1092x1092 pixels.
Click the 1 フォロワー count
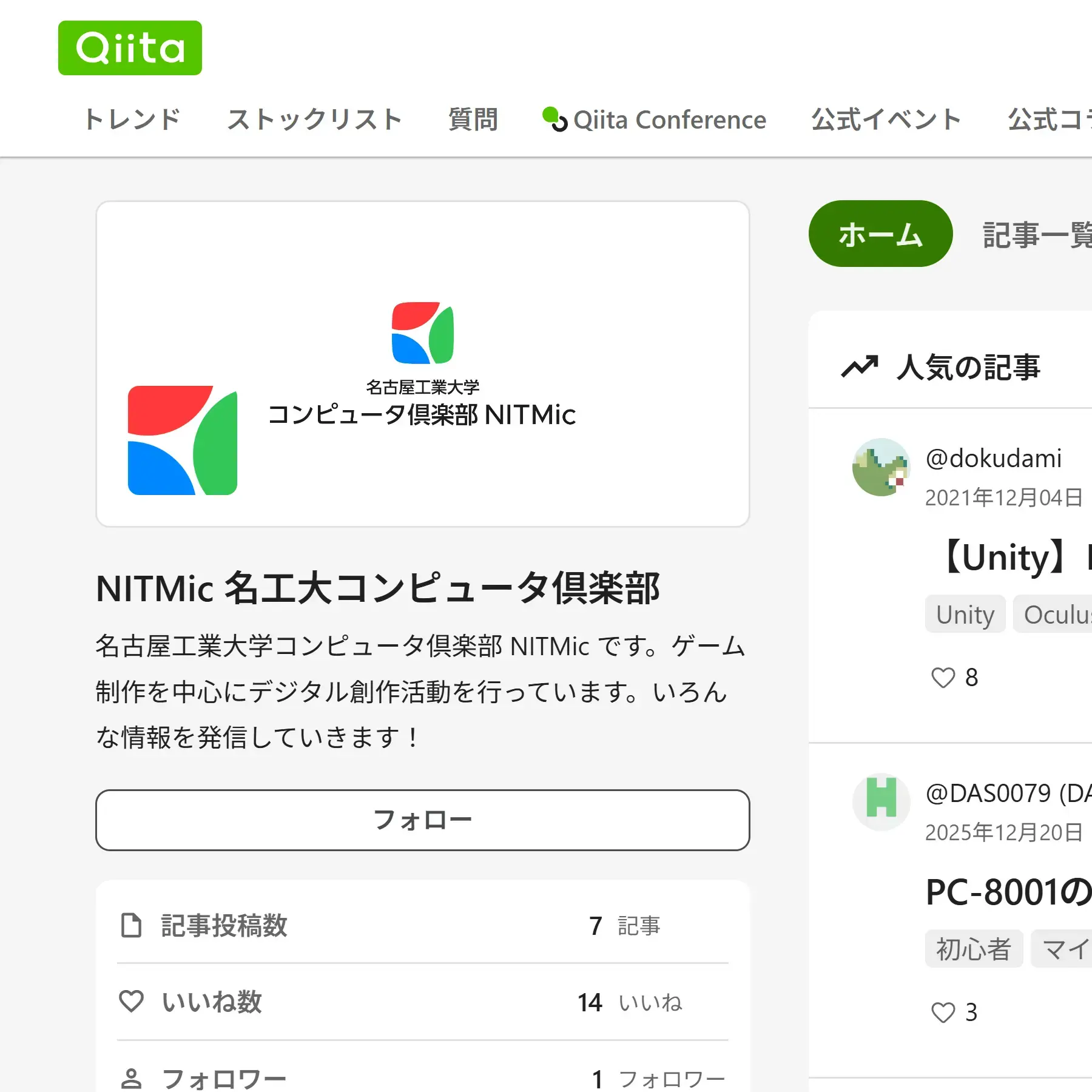click(659, 1079)
